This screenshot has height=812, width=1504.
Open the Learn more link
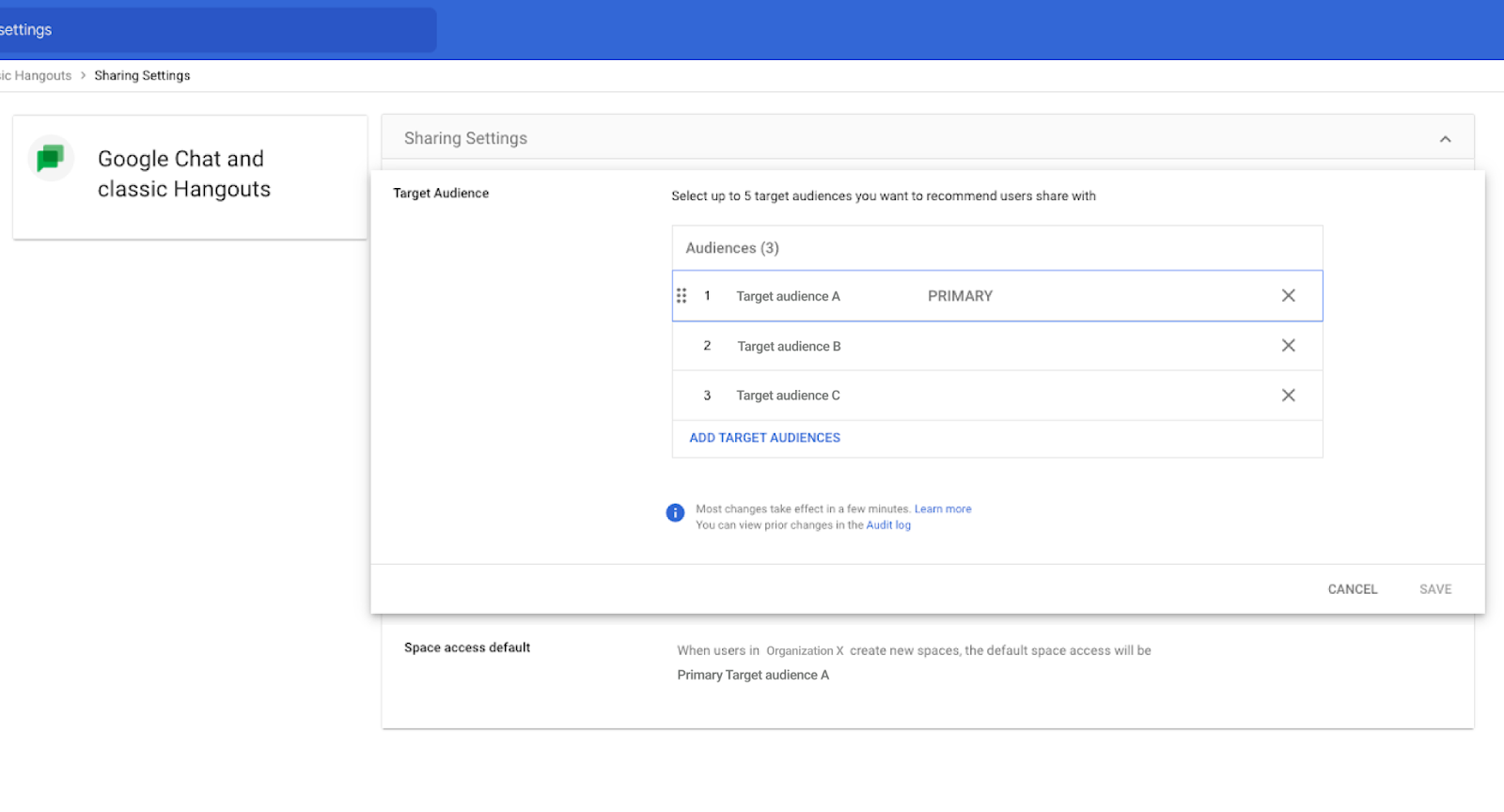(x=943, y=509)
